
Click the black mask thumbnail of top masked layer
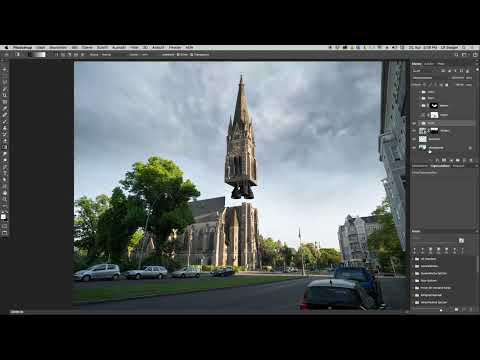coord(434,106)
